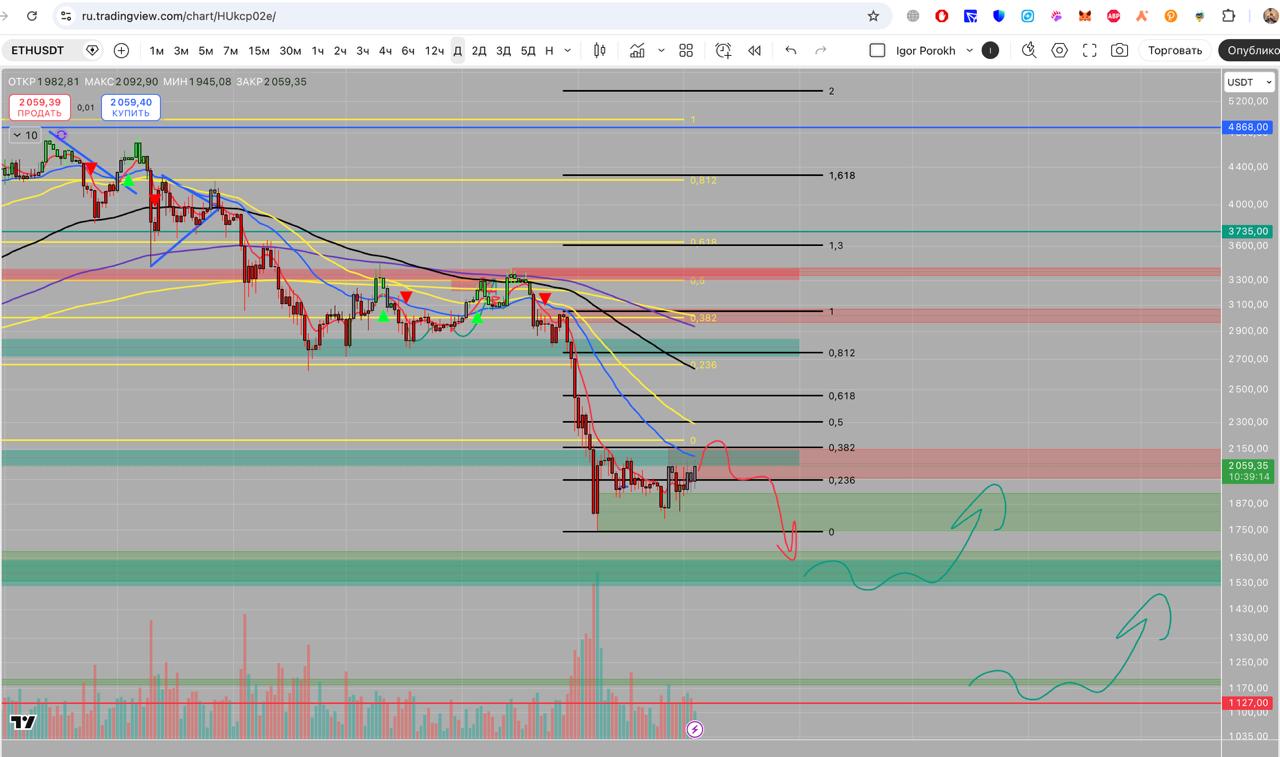
Task: Expand the timeframe list dropdown arrow
Action: point(568,51)
